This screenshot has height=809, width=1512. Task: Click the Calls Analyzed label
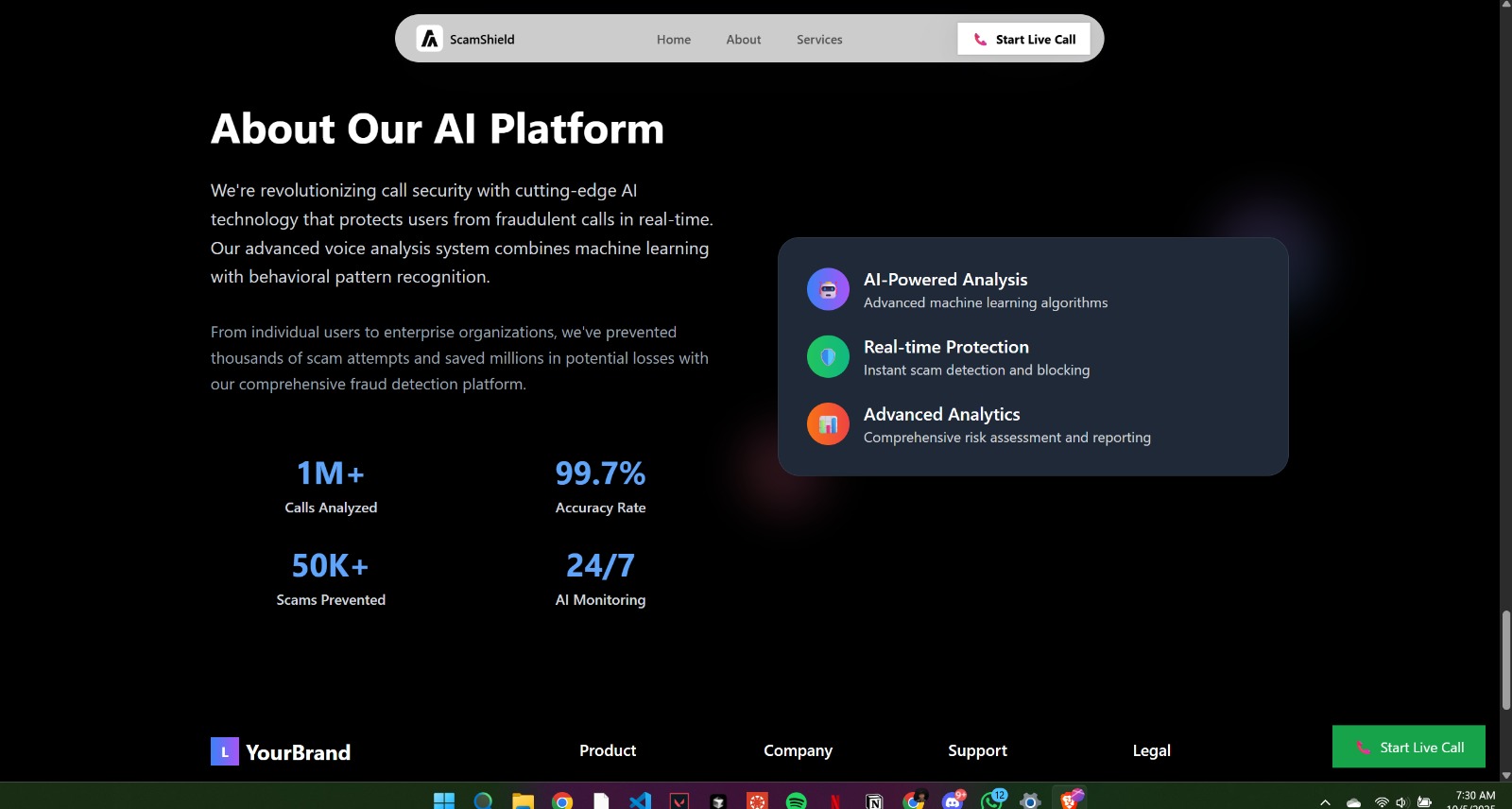[x=331, y=508]
